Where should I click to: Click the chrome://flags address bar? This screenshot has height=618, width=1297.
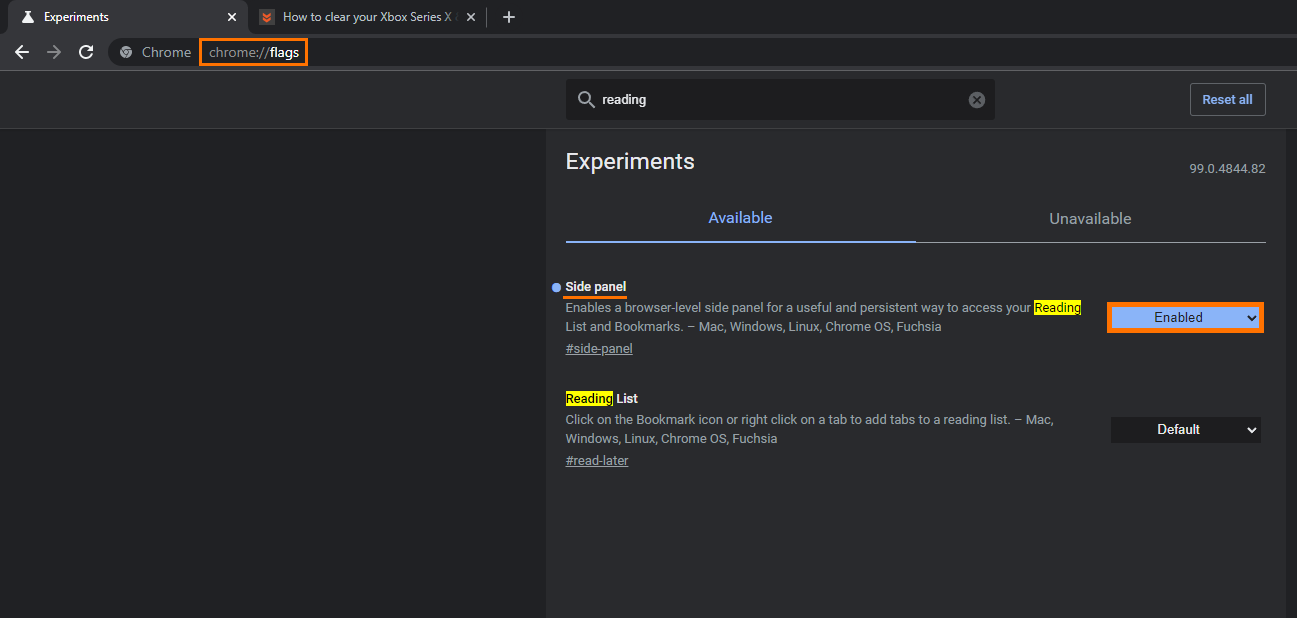253,52
